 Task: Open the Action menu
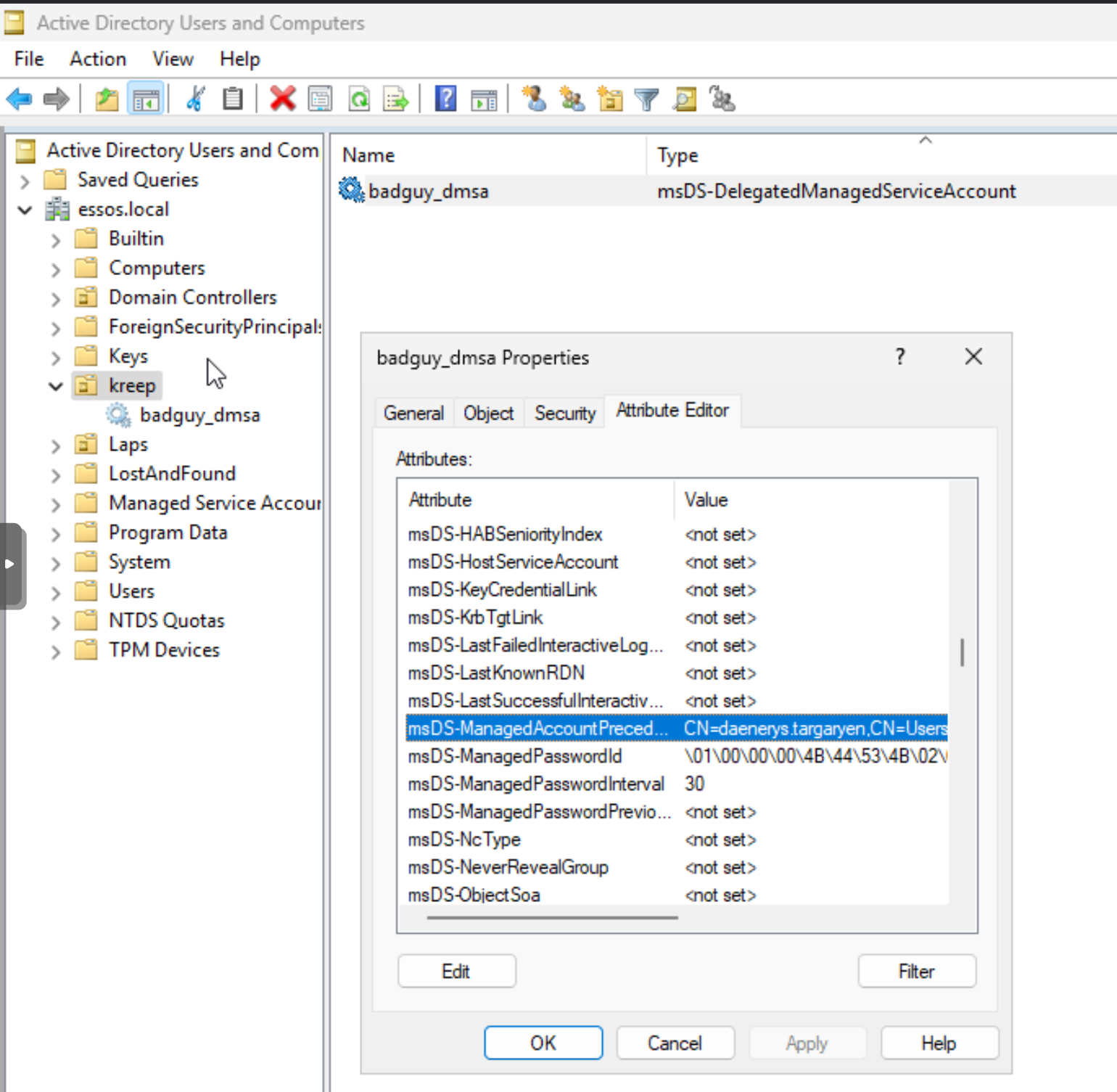point(98,59)
